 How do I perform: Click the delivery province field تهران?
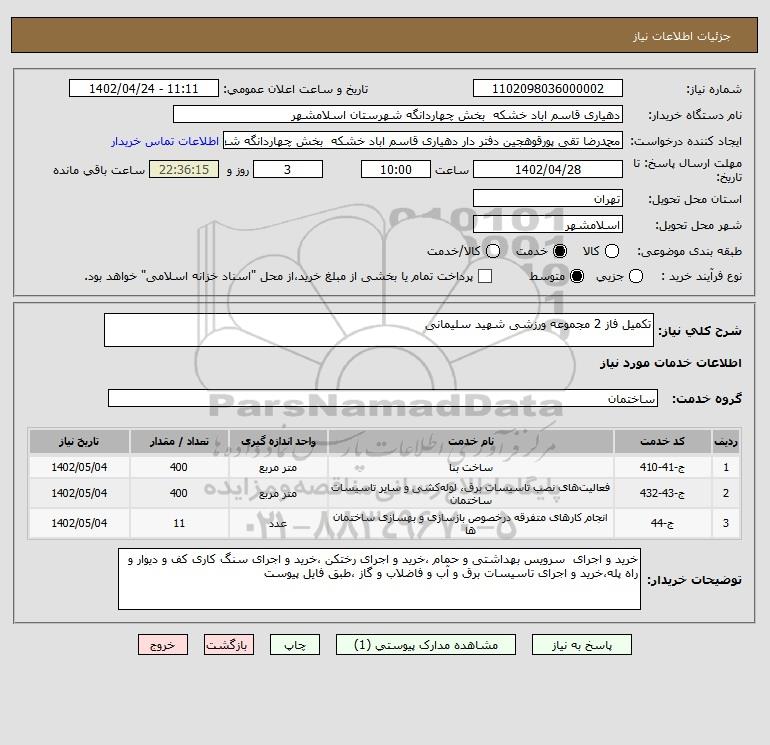(548, 198)
